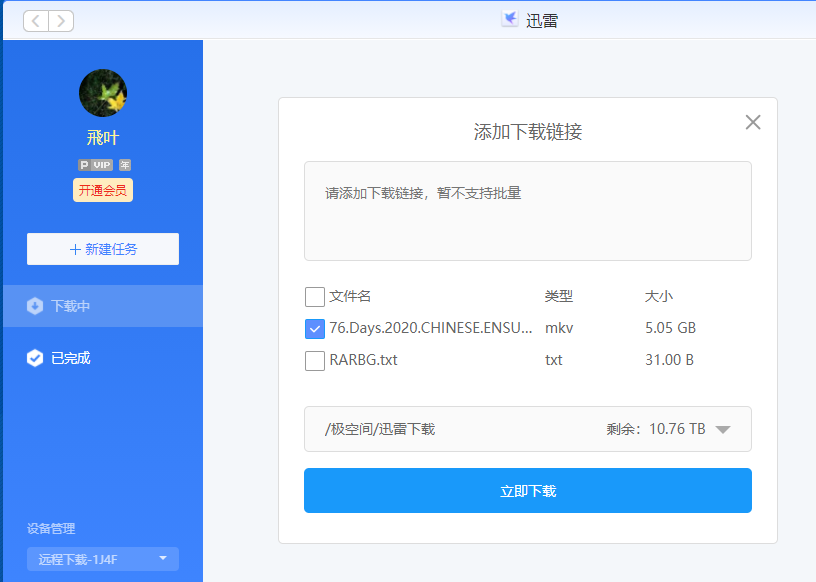Close the 添加下载链接 dialog
This screenshot has height=582, width=816.
[753, 122]
